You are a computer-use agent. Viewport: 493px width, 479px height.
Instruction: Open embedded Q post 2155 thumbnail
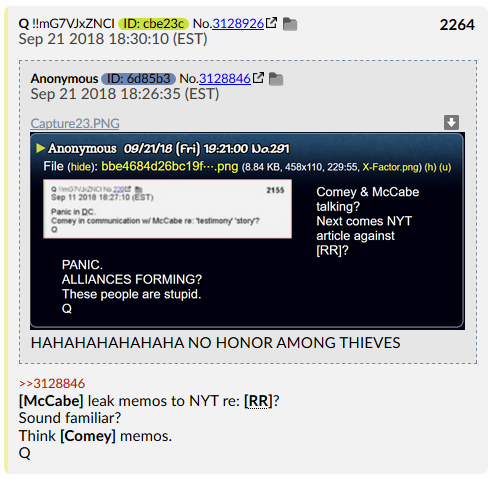(x=167, y=209)
